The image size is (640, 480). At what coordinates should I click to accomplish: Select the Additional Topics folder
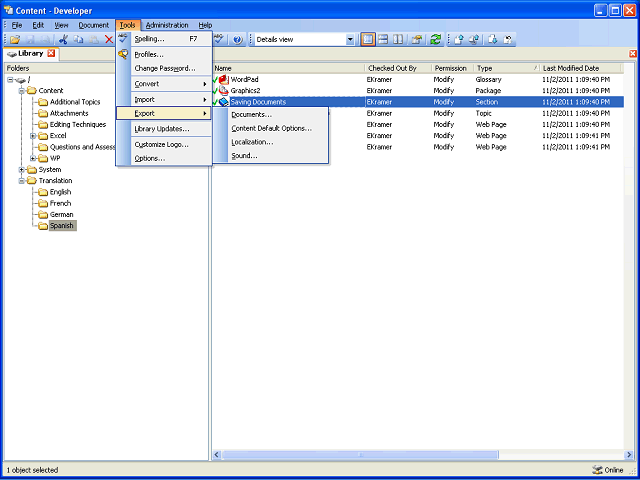tap(75, 102)
